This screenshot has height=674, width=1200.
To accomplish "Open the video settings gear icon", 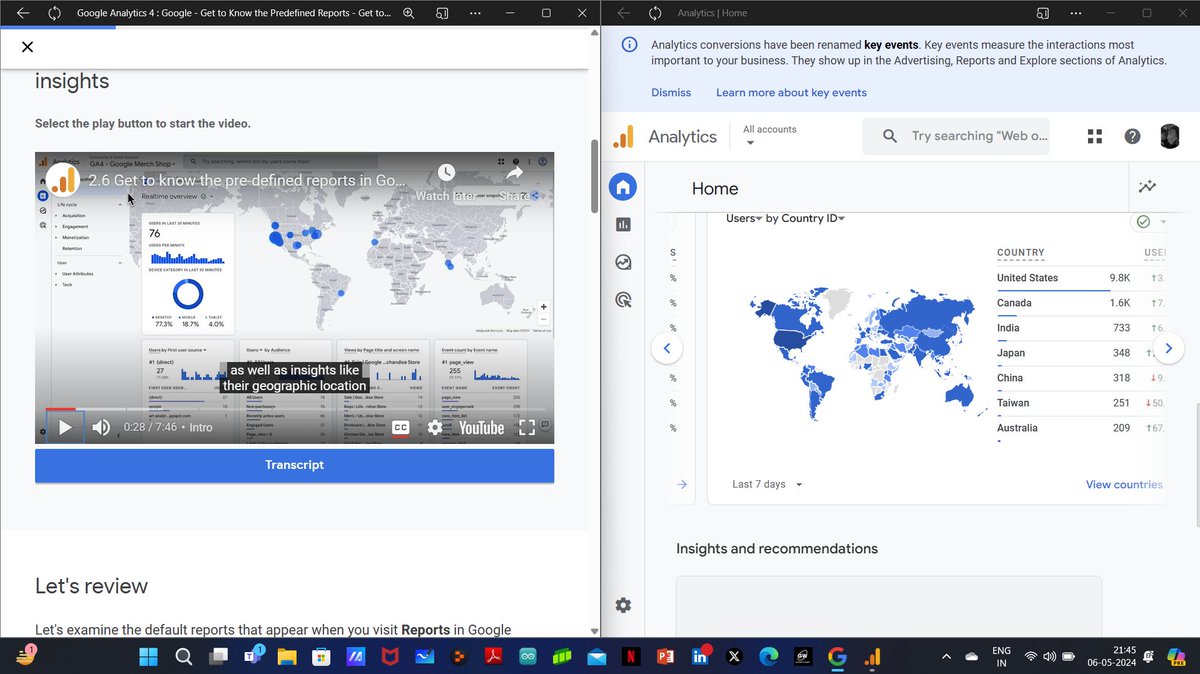I will 434,427.
